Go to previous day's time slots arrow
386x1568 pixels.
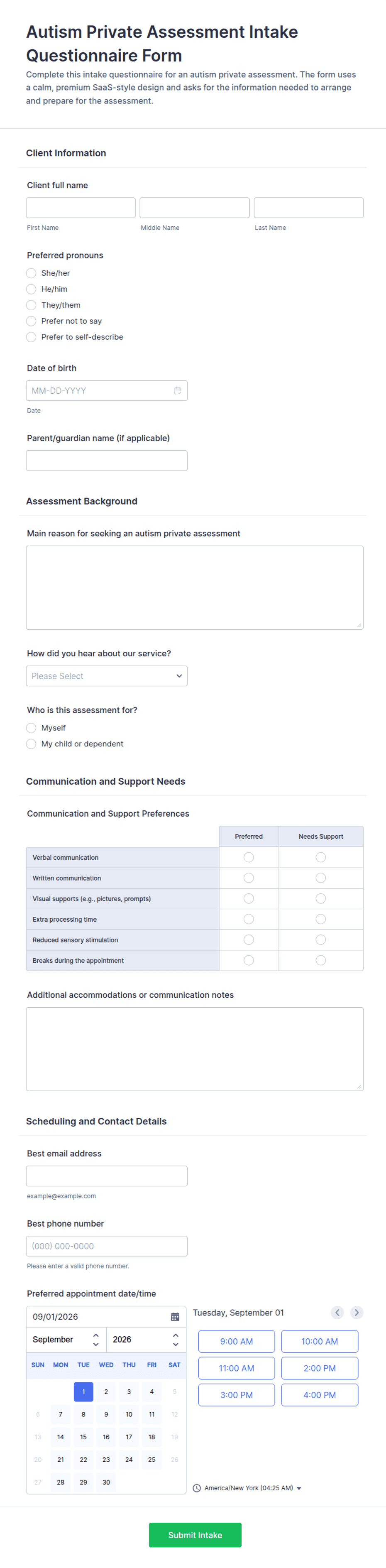[337, 1313]
